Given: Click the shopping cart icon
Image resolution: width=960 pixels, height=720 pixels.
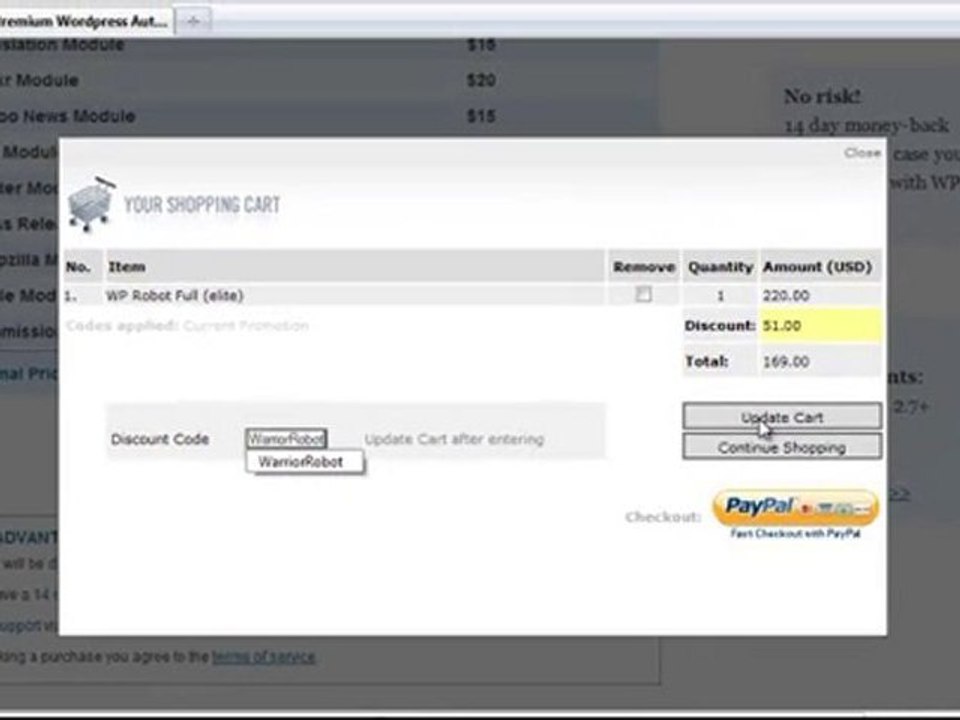Looking at the screenshot, I should [x=92, y=204].
